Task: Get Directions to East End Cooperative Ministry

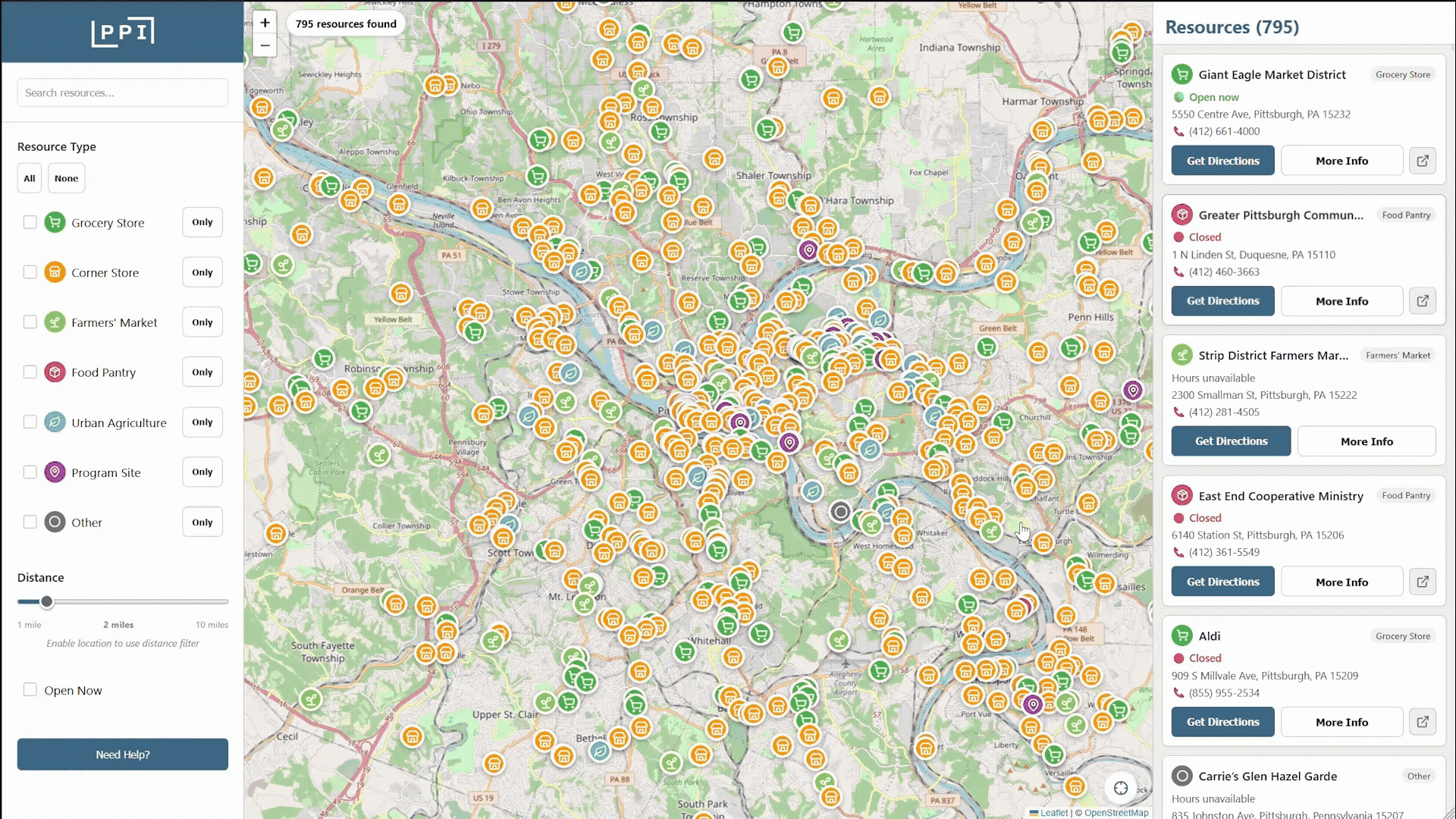Action: (1222, 581)
